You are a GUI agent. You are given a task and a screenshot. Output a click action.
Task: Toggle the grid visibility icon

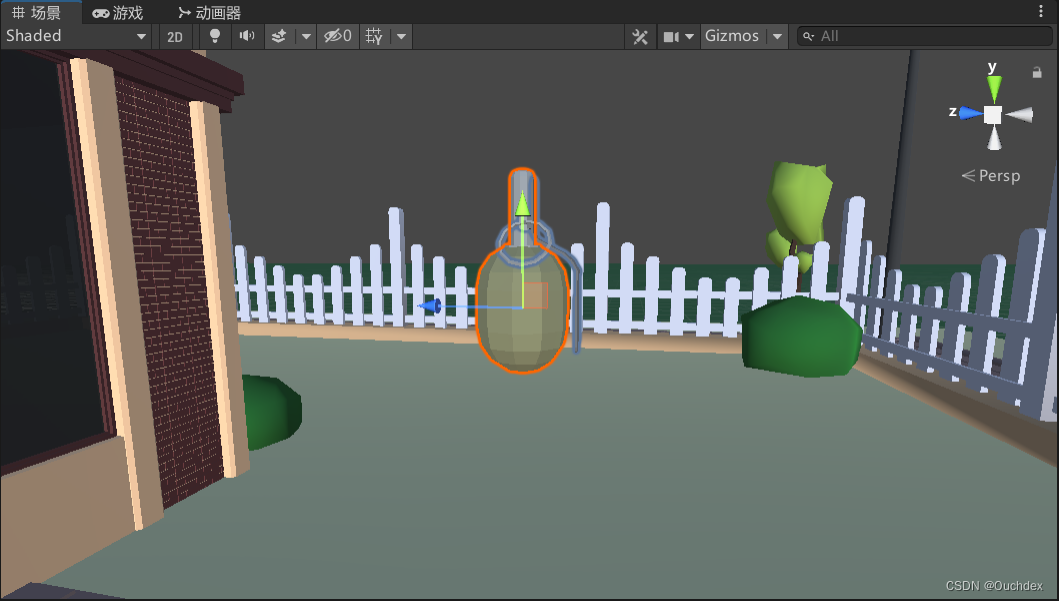(374, 36)
